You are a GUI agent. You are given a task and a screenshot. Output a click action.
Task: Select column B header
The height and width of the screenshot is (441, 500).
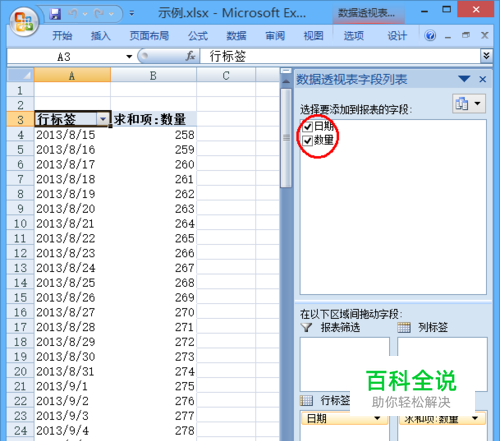pyautogui.click(x=153, y=75)
